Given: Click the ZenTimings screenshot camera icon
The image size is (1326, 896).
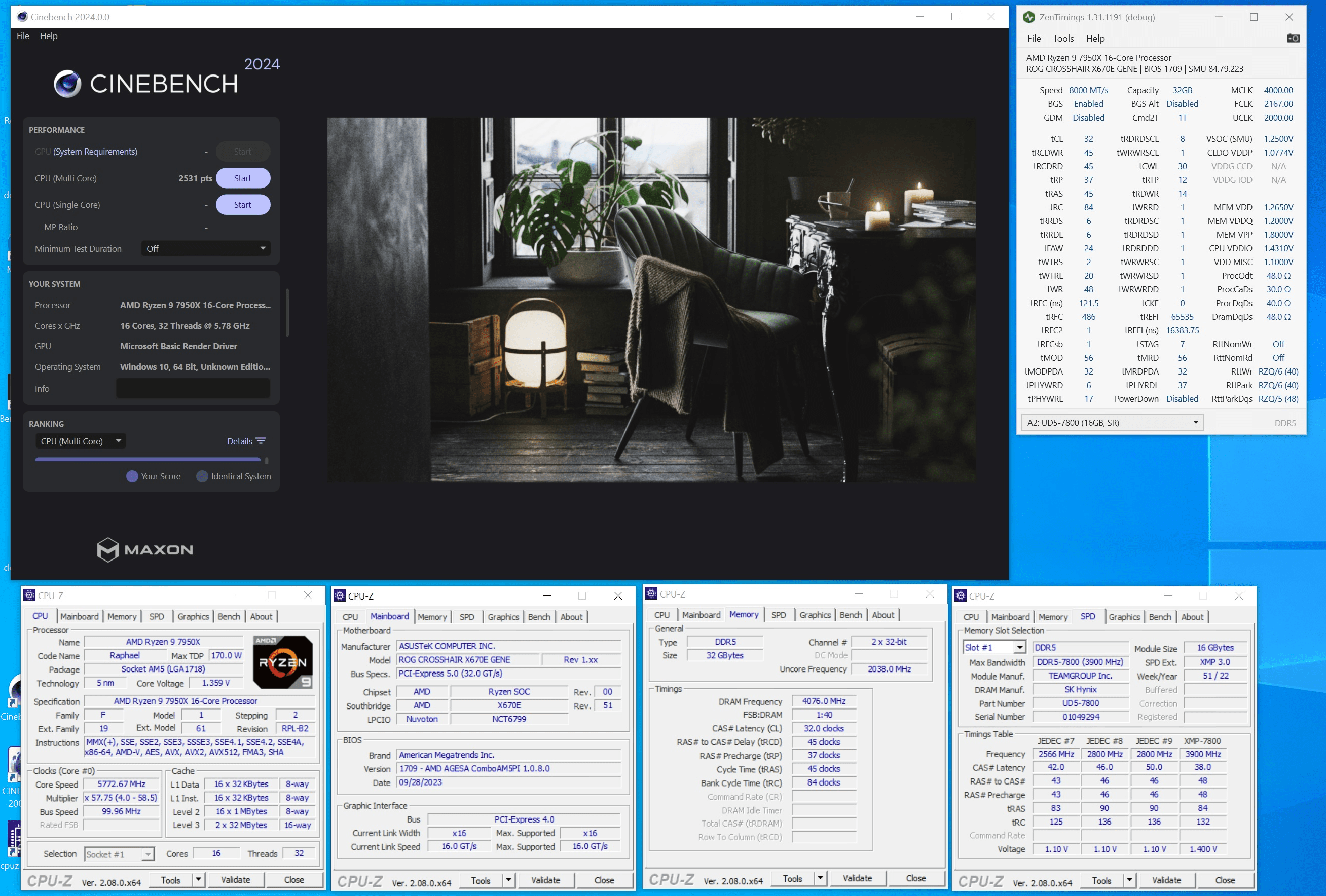Looking at the screenshot, I should pyautogui.click(x=1293, y=38).
